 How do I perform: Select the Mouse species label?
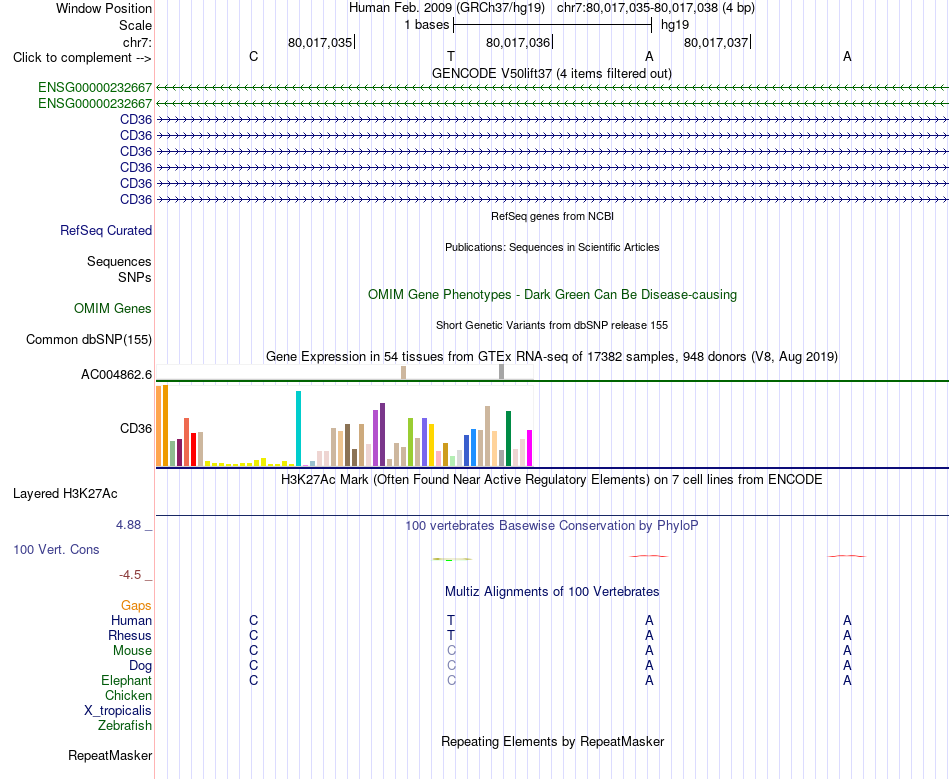[132, 651]
